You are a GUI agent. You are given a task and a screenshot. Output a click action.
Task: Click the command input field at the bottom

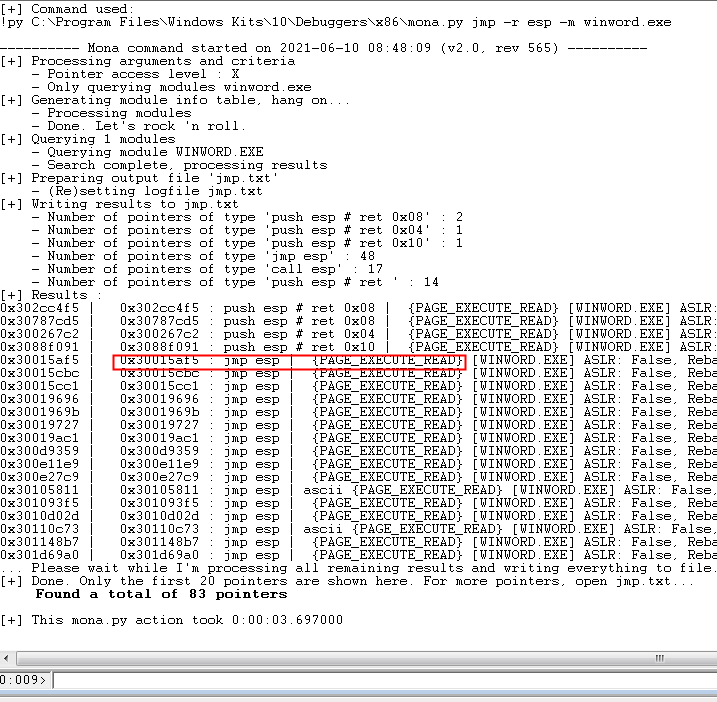(380, 680)
